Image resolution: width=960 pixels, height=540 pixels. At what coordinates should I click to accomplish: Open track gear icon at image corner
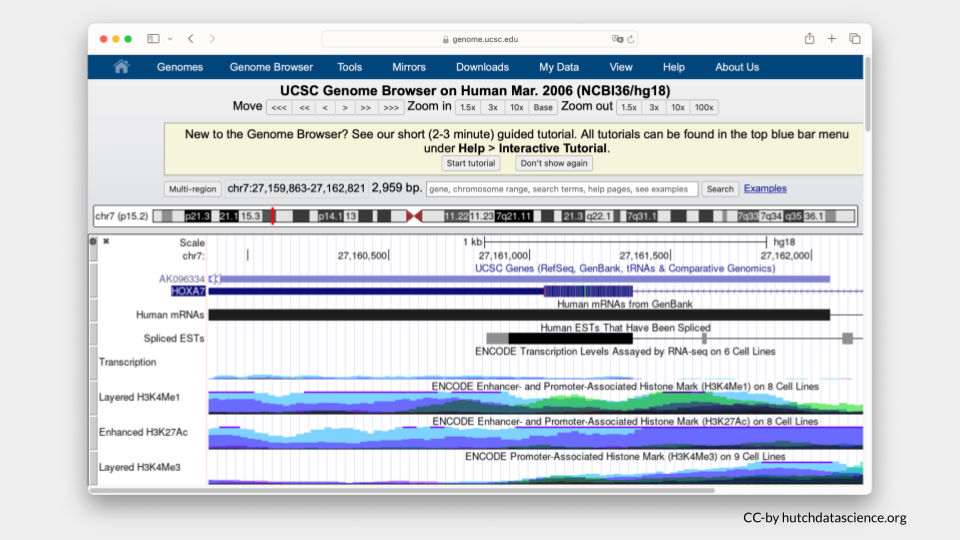click(93, 241)
